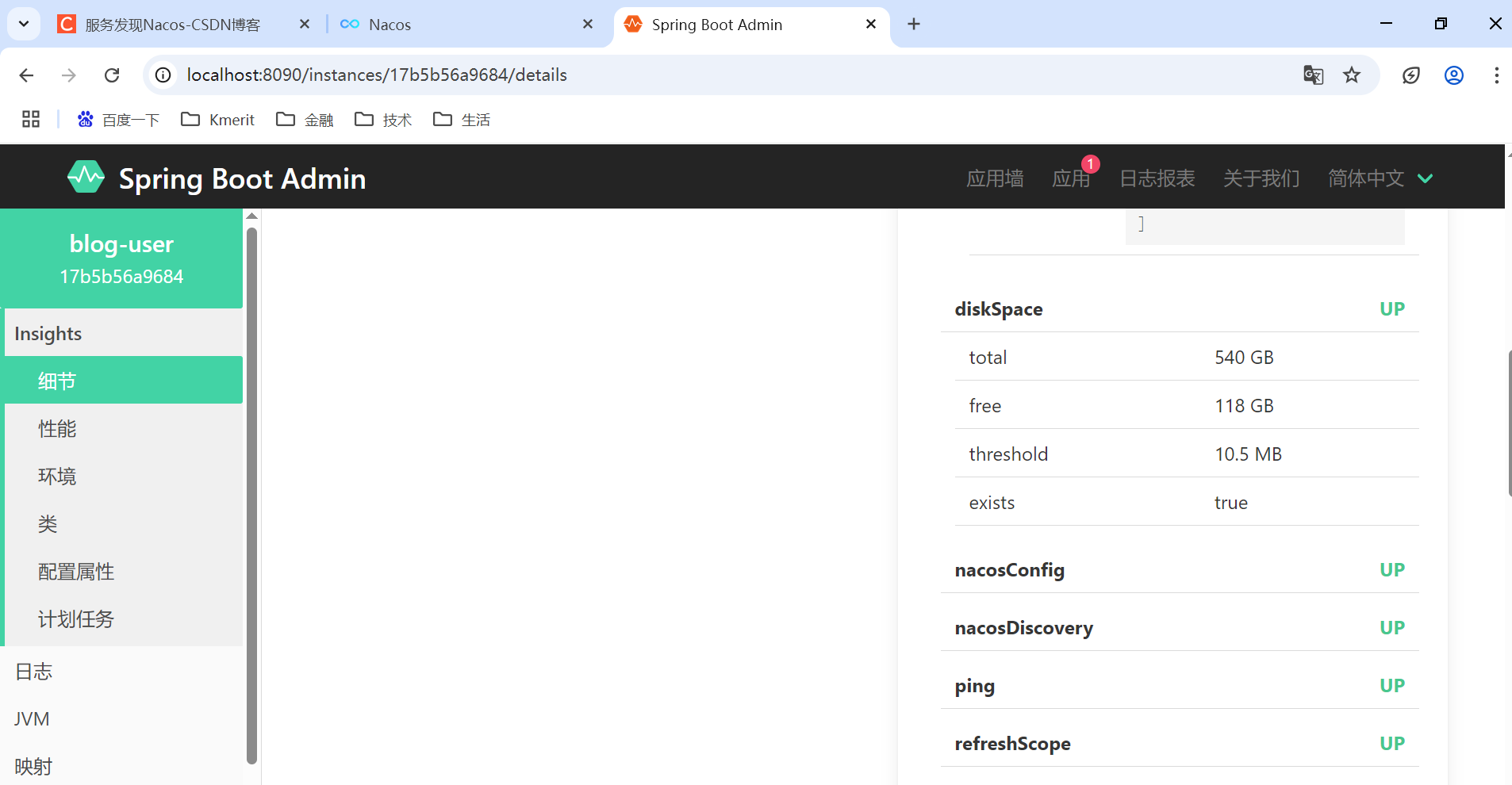Open the 简体中文 language dropdown
This screenshot has width=1512, height=785.
[x=1380, y=178]
